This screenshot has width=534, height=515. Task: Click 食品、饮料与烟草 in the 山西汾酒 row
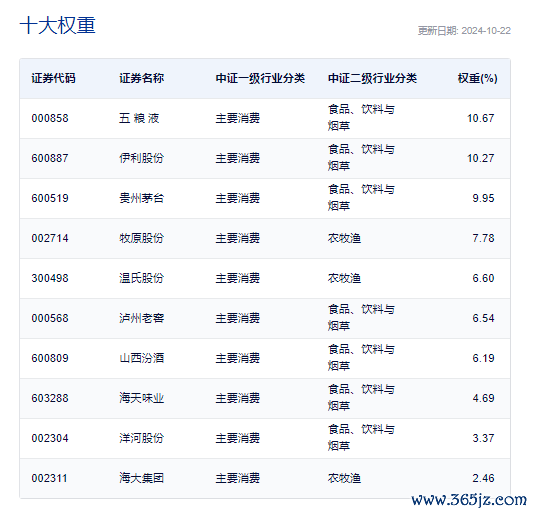361,358
